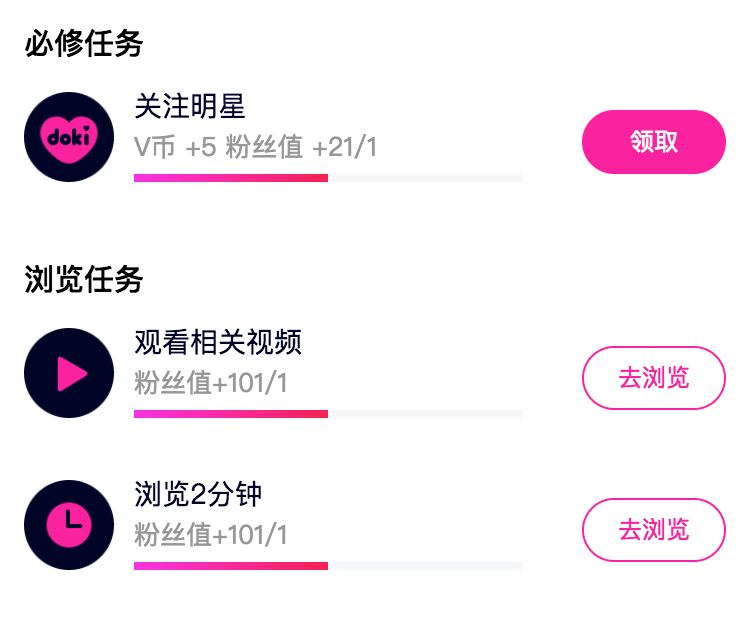The image size is (748, 622).
Task: Open the 观看相关视频 task title
Action: click(218, 343)
